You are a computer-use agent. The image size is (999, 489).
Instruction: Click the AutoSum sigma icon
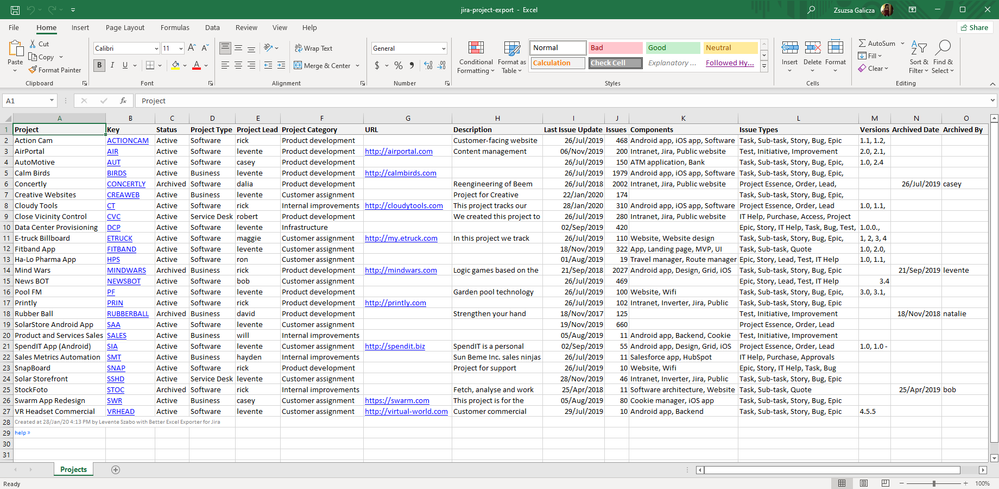pos(863,44)
